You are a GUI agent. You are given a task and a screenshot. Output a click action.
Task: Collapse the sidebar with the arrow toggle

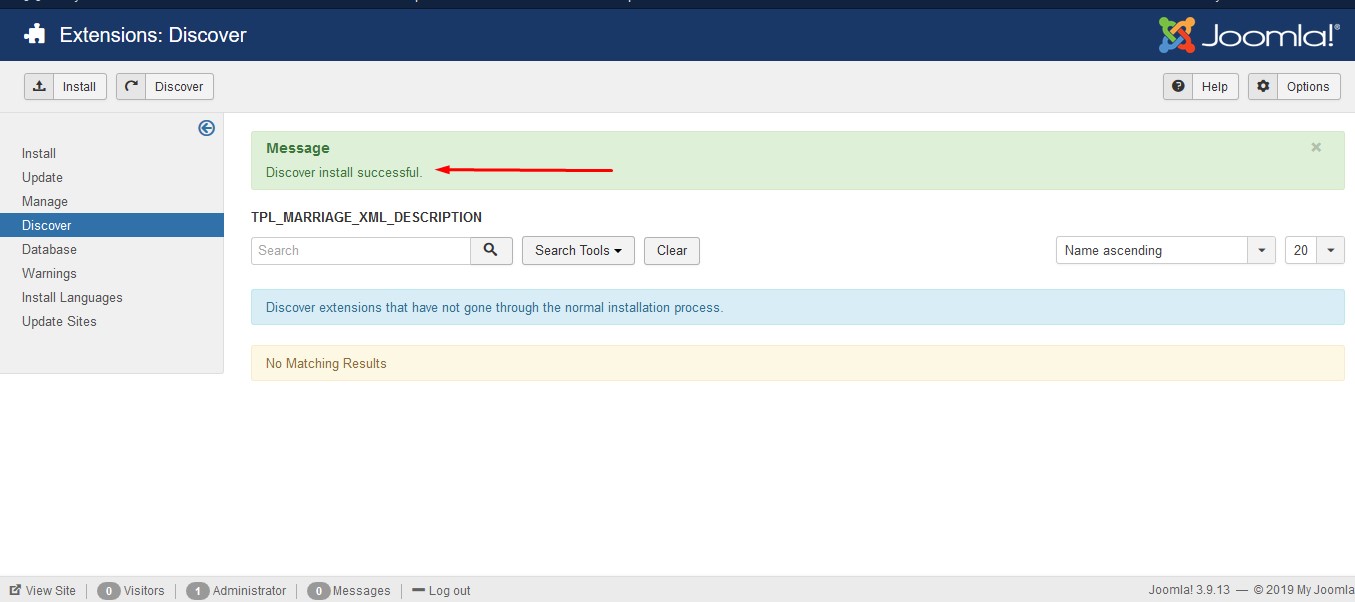tap(207, 128)
